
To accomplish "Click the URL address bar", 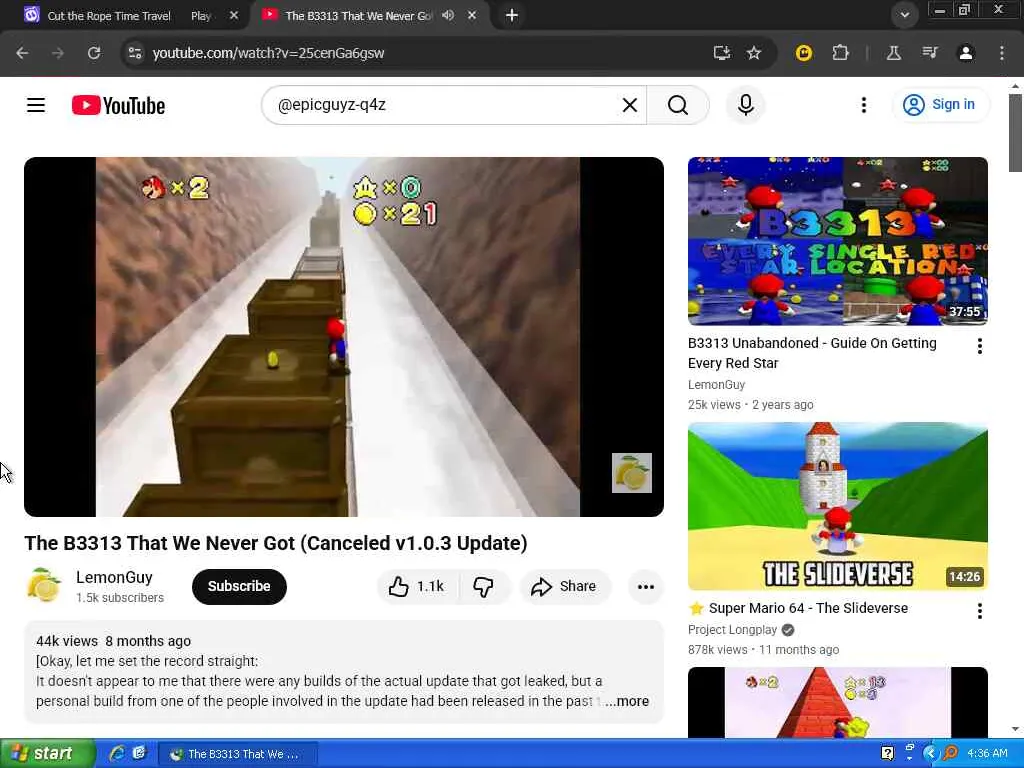I will coord(418,53).
